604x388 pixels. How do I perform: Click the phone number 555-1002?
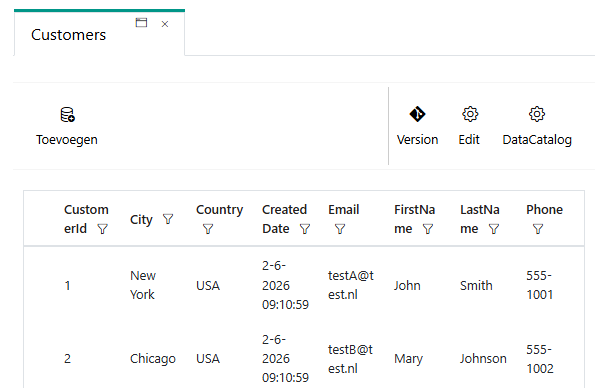[x=540, y=359]
